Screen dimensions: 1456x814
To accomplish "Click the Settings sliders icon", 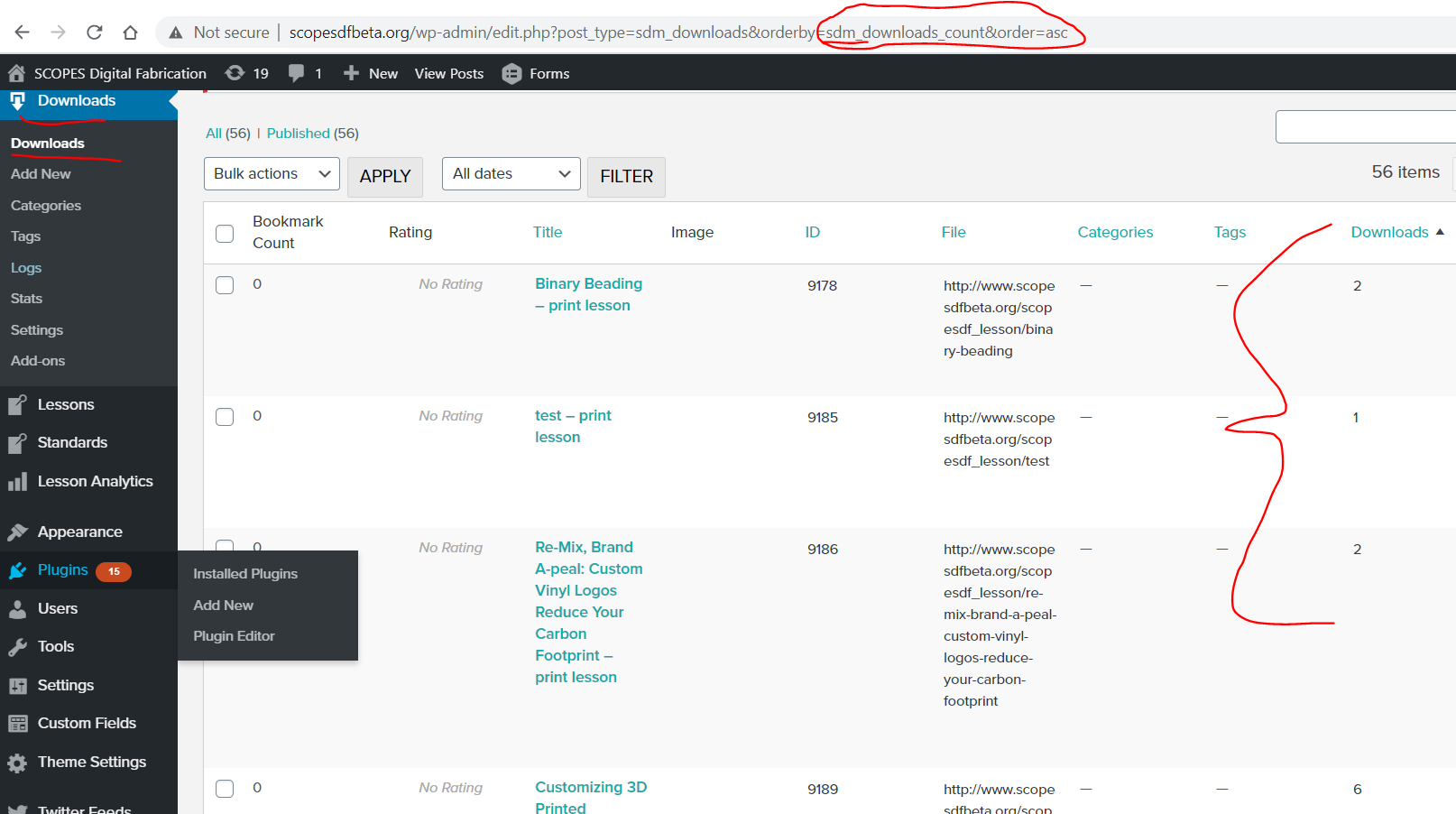I will [17, 686].
